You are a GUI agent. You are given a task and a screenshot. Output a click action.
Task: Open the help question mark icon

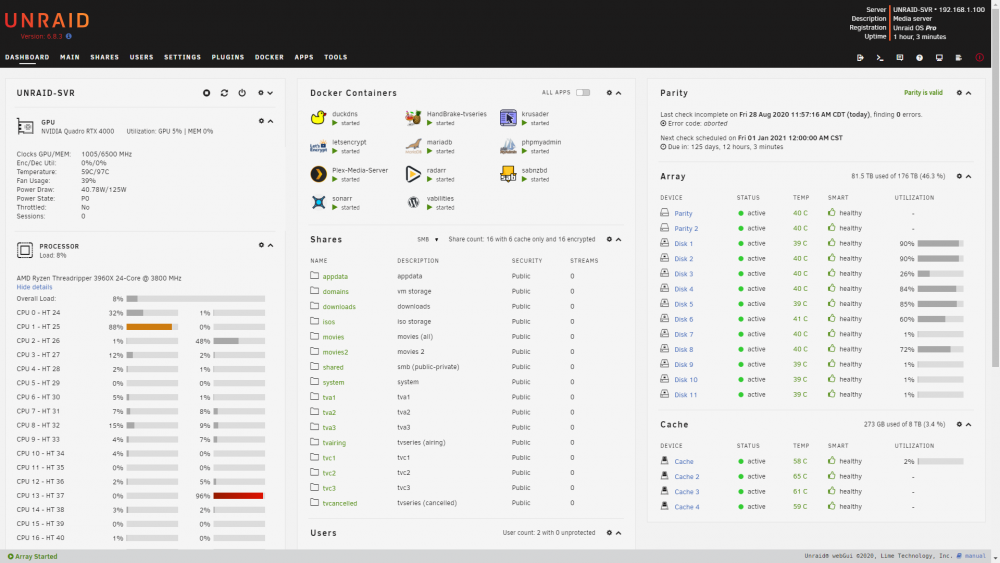point(920,57)
